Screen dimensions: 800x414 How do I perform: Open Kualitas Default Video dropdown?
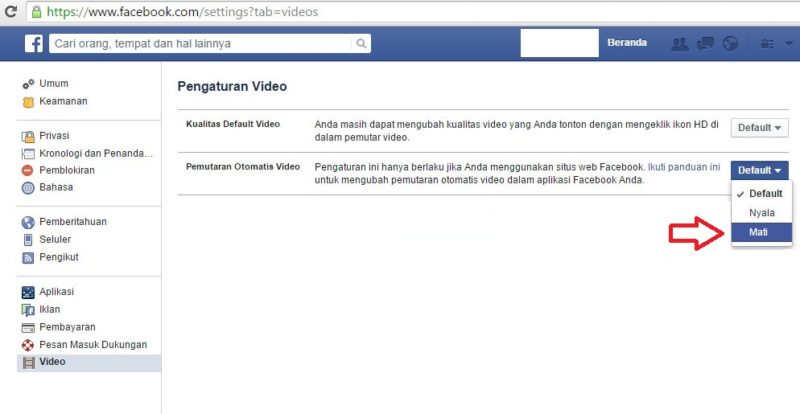759,128
